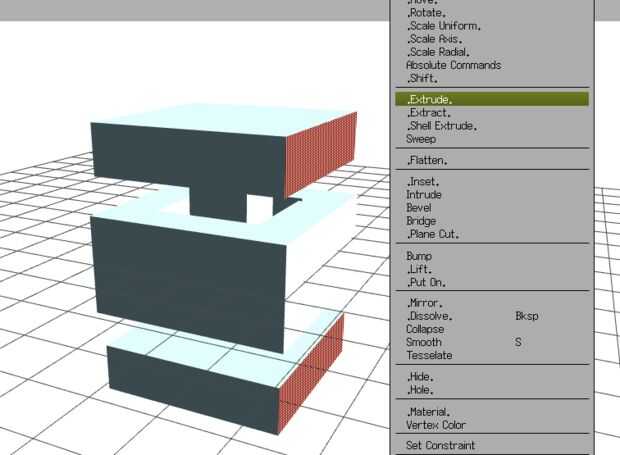Choose Bridge in the menu
Image resolution: width=620 pixels, height=455 pixels.
coord(492,221)
